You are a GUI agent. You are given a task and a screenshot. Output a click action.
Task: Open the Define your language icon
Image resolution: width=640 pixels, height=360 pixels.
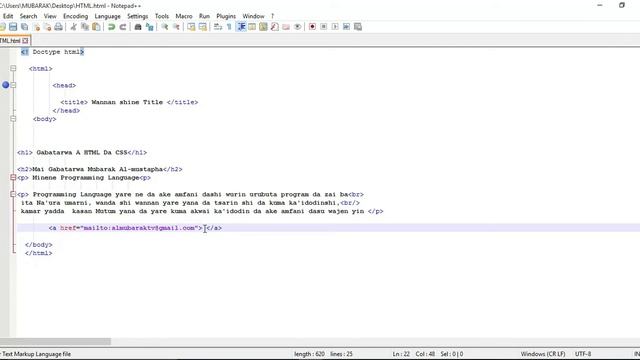point(252,27)
